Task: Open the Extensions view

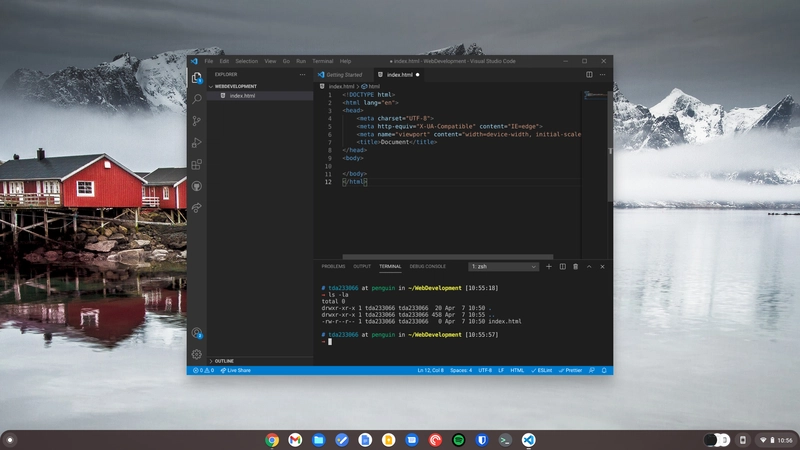Action: click(197, 164)
